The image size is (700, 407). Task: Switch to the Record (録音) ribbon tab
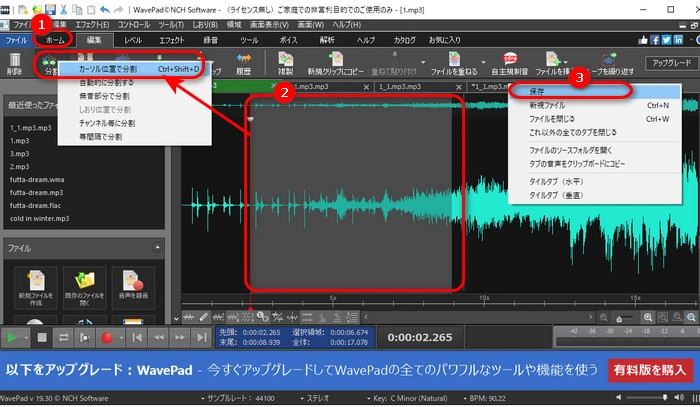210,40
